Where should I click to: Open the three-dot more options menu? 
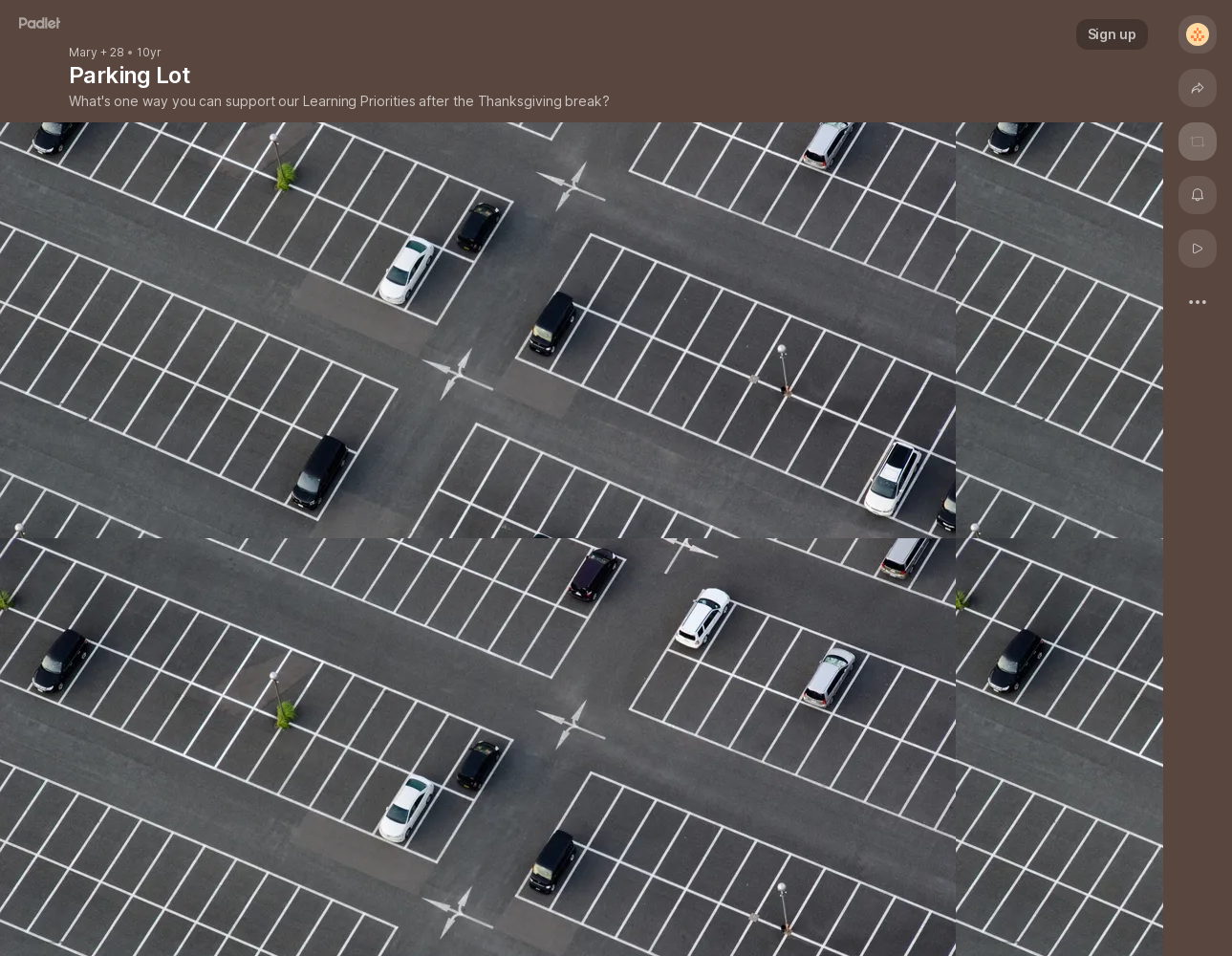click(x=1198, y=302)
